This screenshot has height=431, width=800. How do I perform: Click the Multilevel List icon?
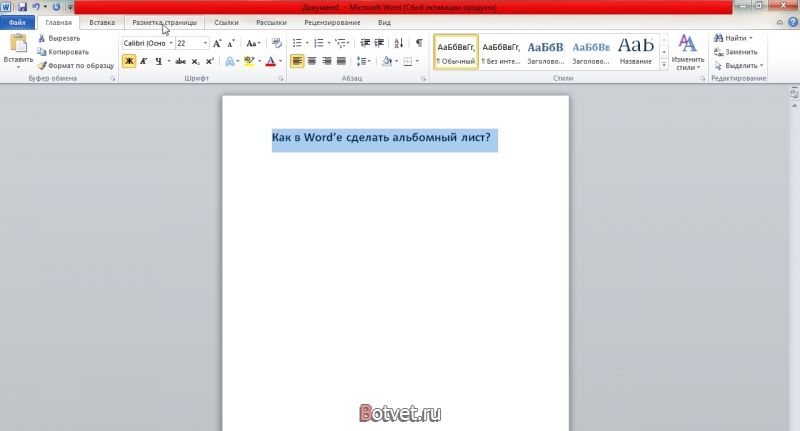340,43
